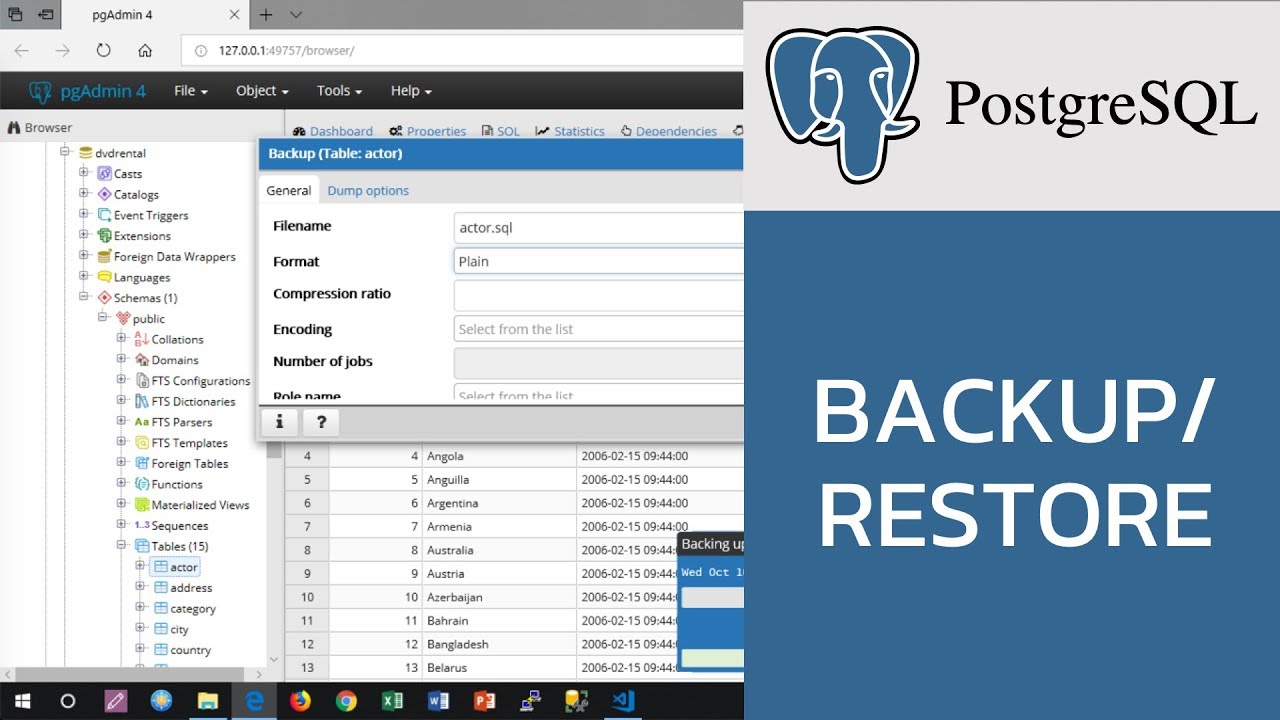The height and width of the screenshot is (720, 1280).
Task: Click the Foreign Tables icon
Action: pyautogui.click(x=141, y=464)
